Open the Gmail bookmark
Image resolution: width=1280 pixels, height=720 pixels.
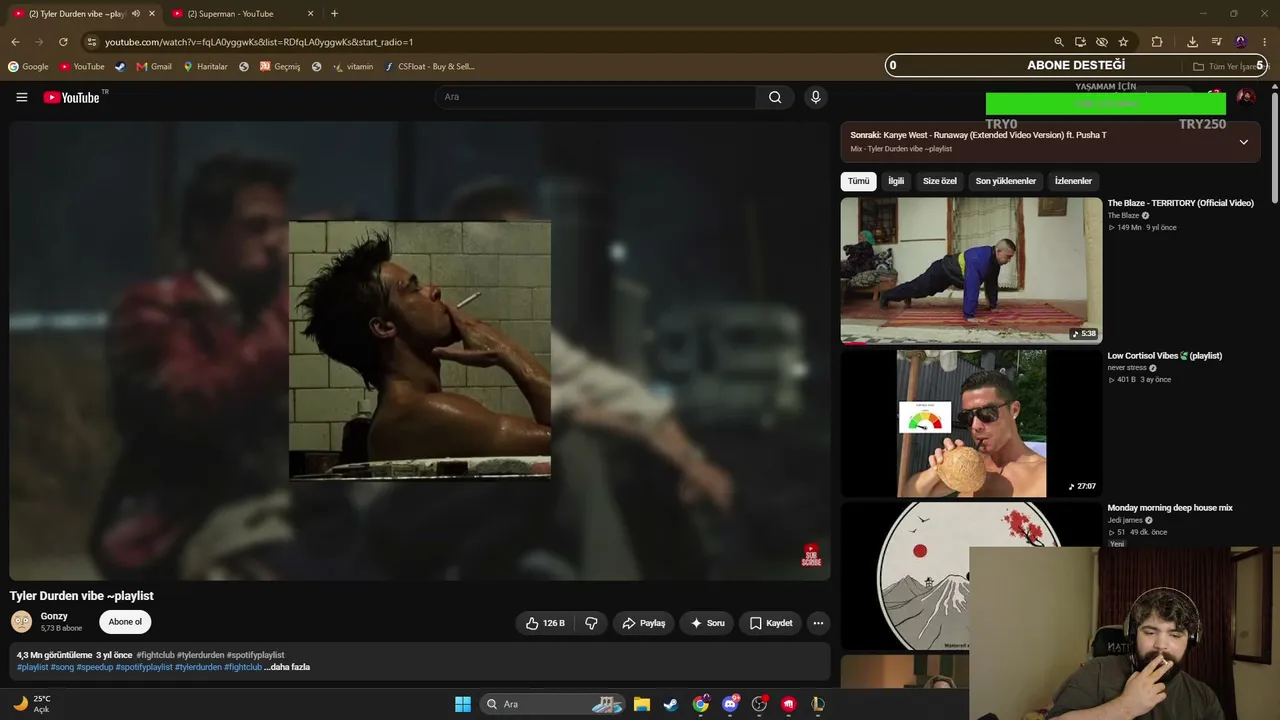(x=154, y=67)
